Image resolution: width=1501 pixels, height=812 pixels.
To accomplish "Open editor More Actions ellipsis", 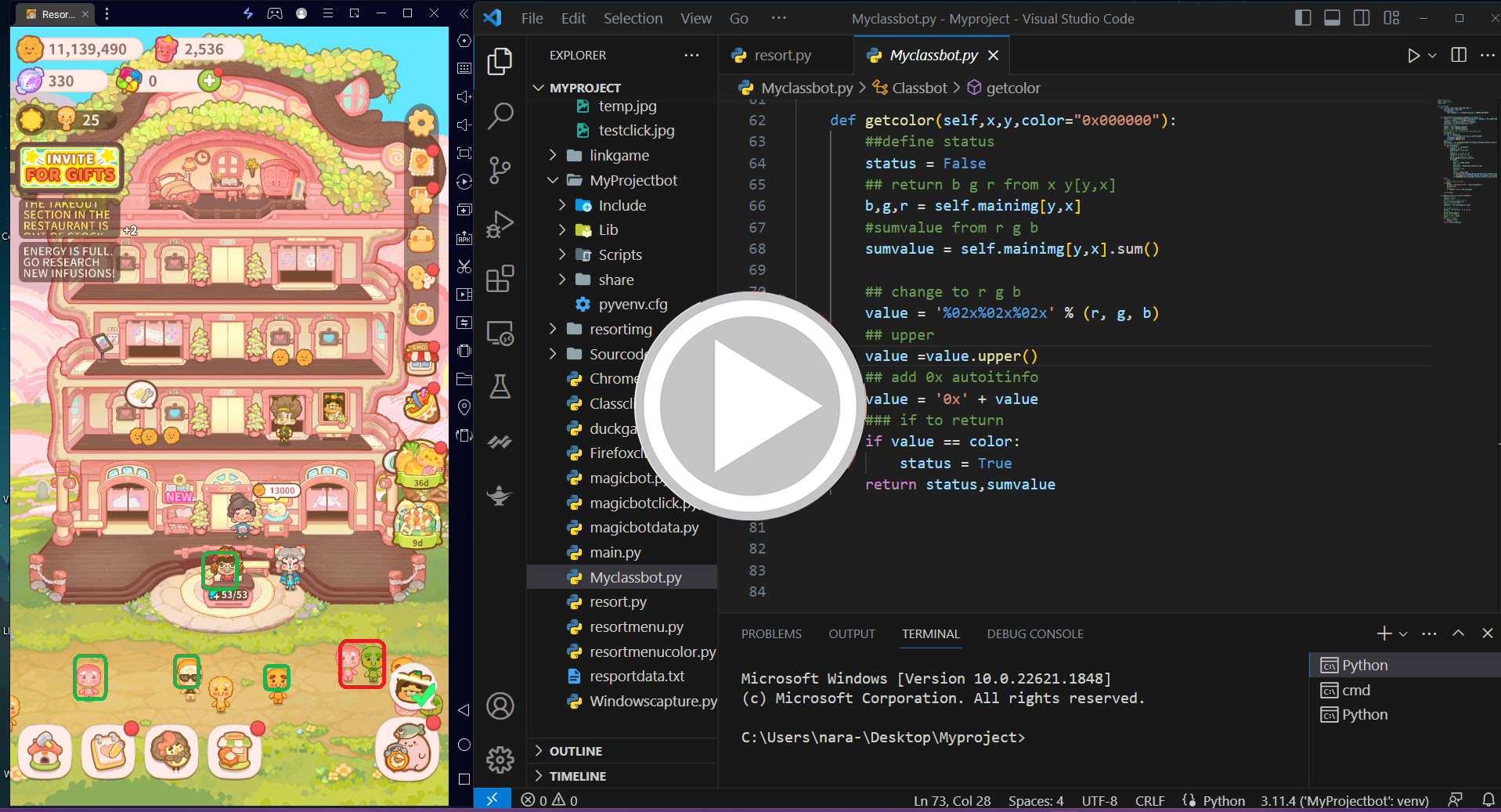I will point(1488,55).
